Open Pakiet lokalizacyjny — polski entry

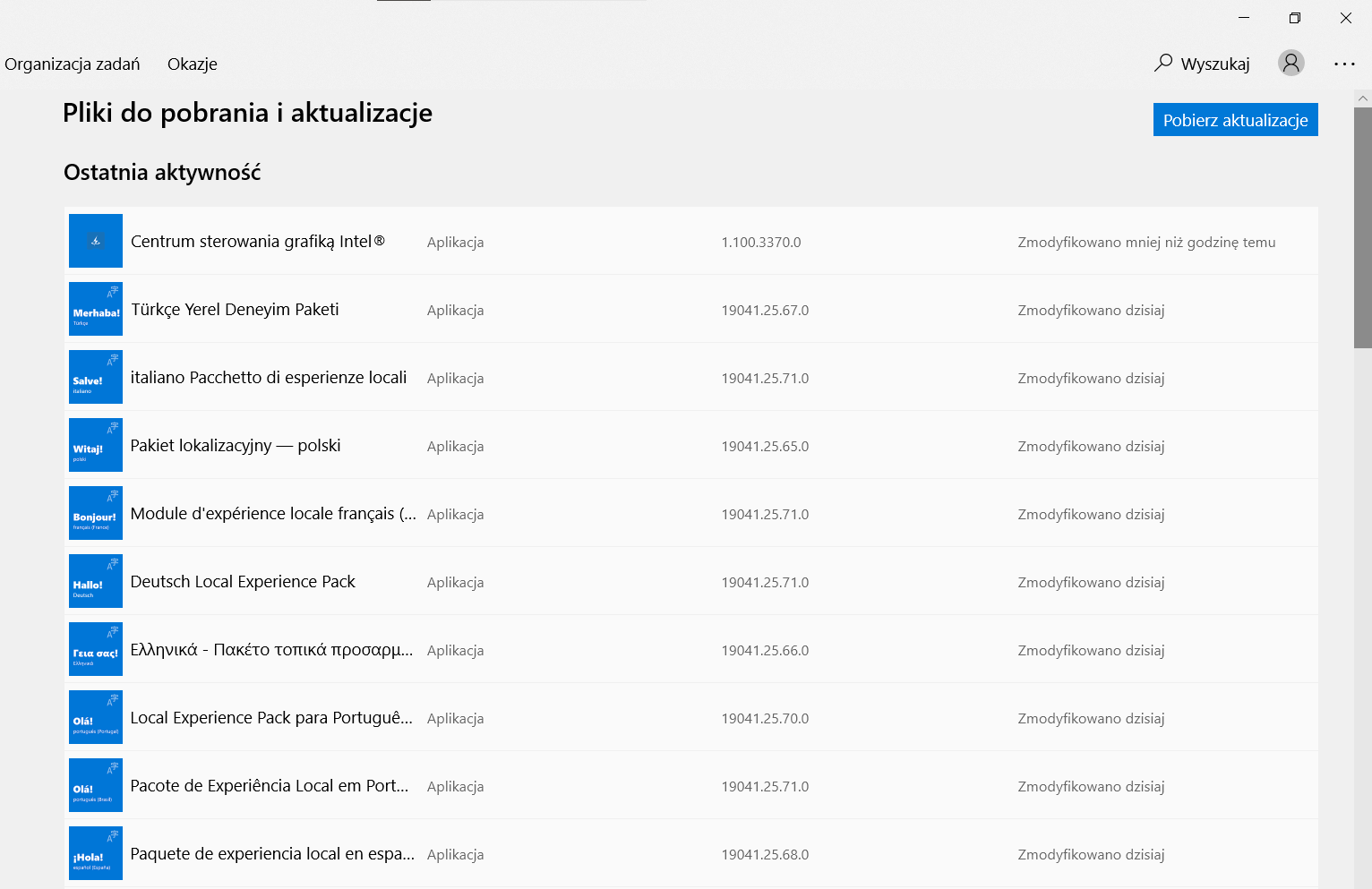pos(691,445)
